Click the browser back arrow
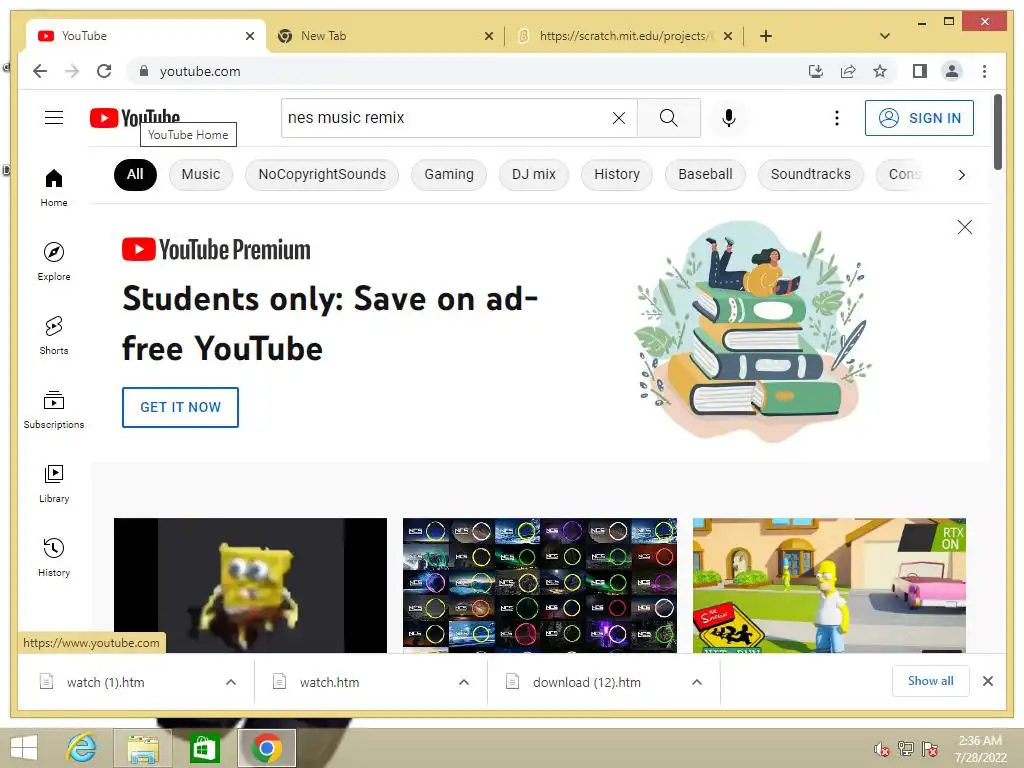Image resolution: width=1024 pixels, height=768 pixels. pos(40,71)
